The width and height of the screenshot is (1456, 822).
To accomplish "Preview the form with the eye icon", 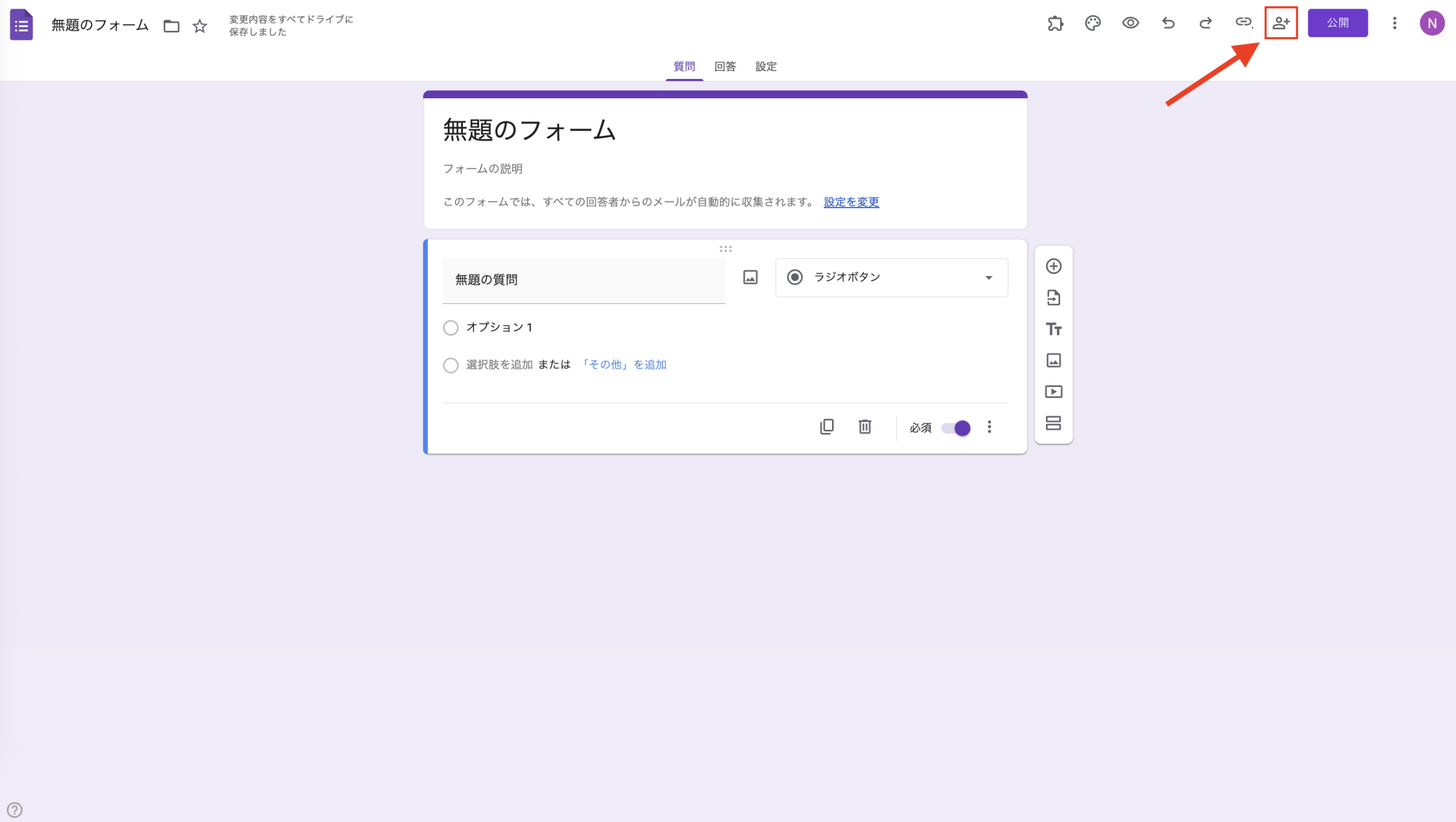I will tap(1130, 23).
